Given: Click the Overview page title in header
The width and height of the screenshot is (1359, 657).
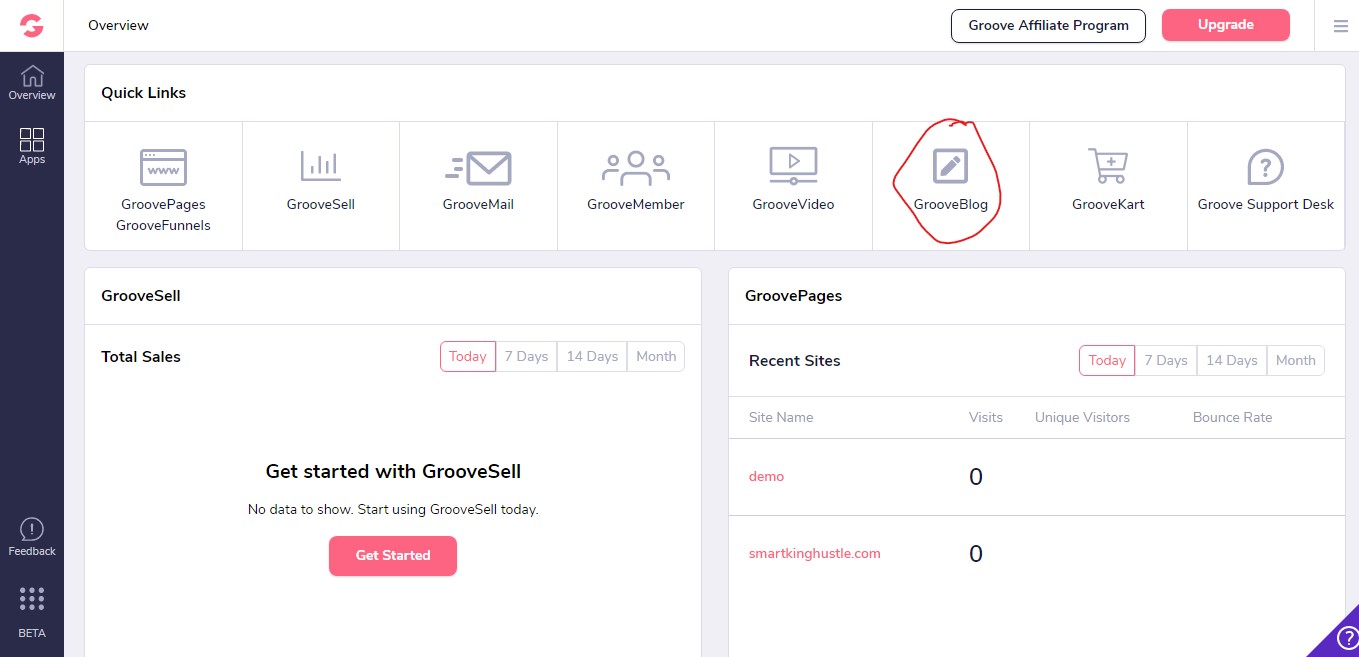Looking at the screenshot, I should (118, 25).
